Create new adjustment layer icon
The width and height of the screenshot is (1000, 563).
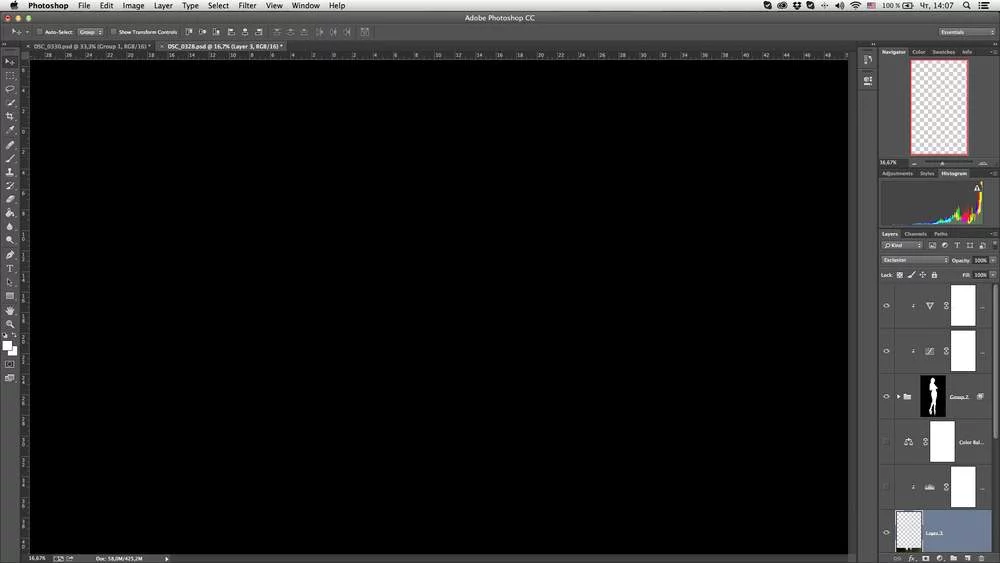tap(939, 559)
